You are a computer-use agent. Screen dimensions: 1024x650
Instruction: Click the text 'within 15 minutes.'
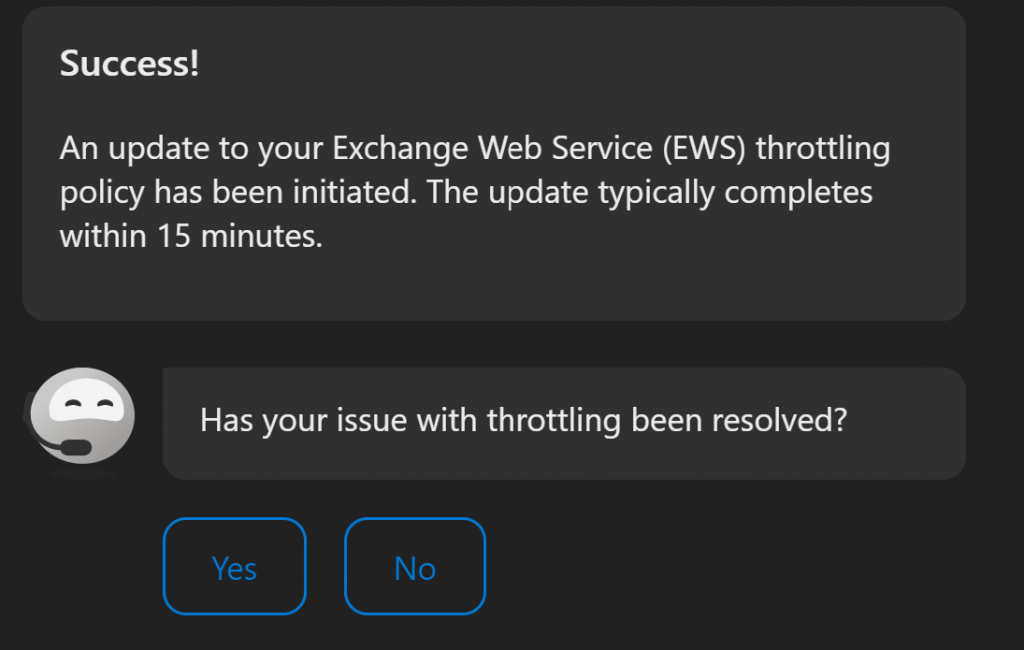tap(191, 236)
